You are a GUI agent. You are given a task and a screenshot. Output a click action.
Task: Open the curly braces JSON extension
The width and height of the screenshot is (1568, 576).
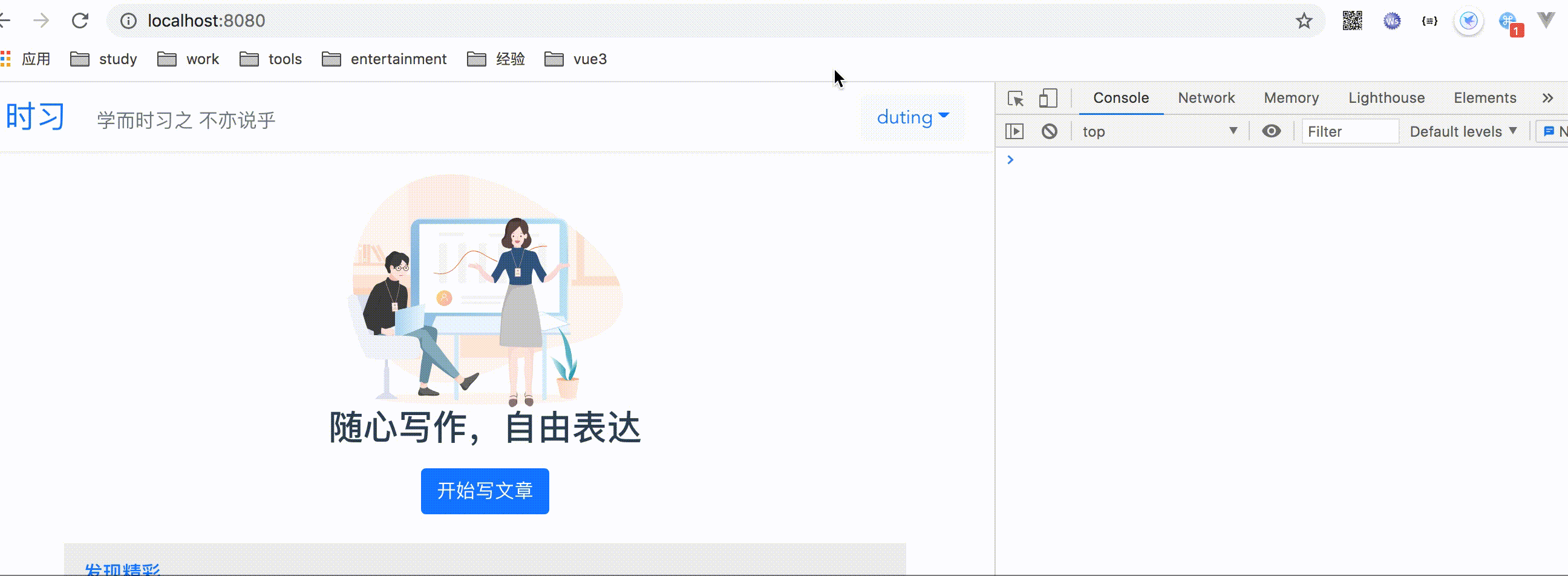click(x=1430, y=21)
